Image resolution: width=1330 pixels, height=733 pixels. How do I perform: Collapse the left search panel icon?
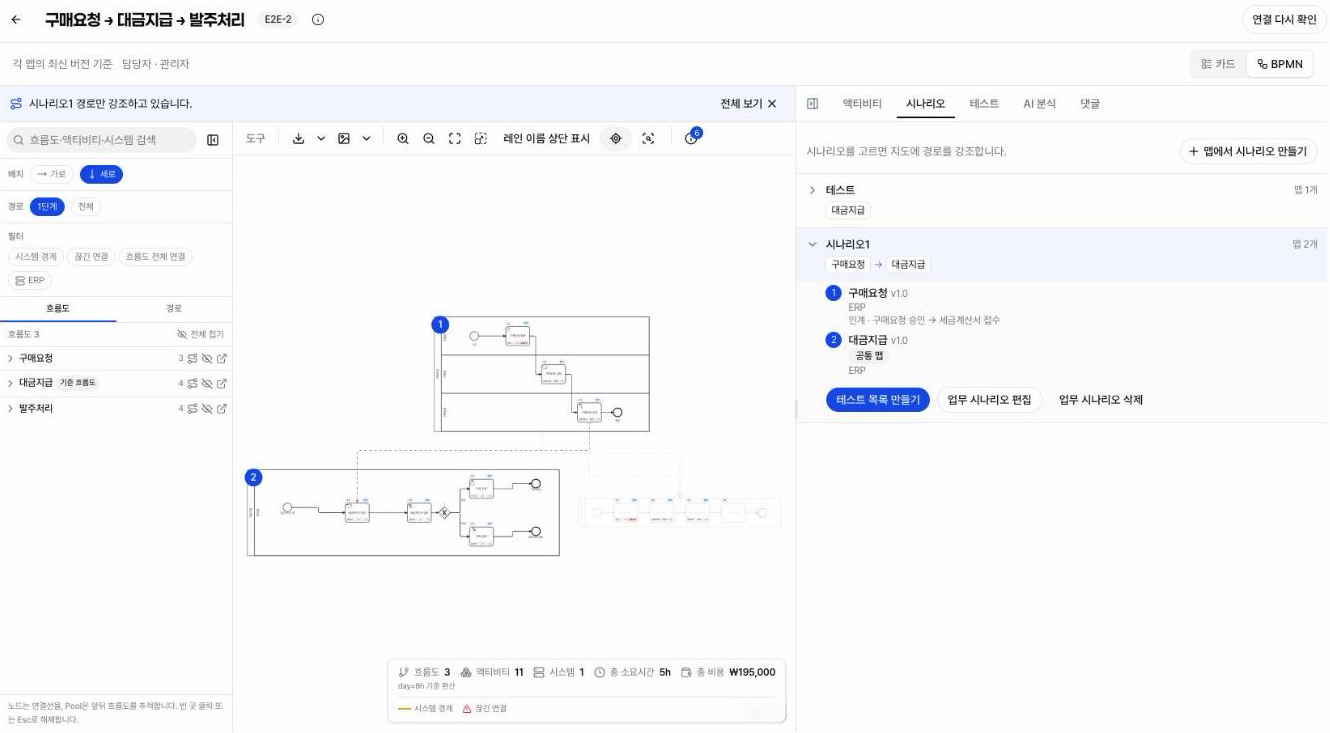[213, 140]
